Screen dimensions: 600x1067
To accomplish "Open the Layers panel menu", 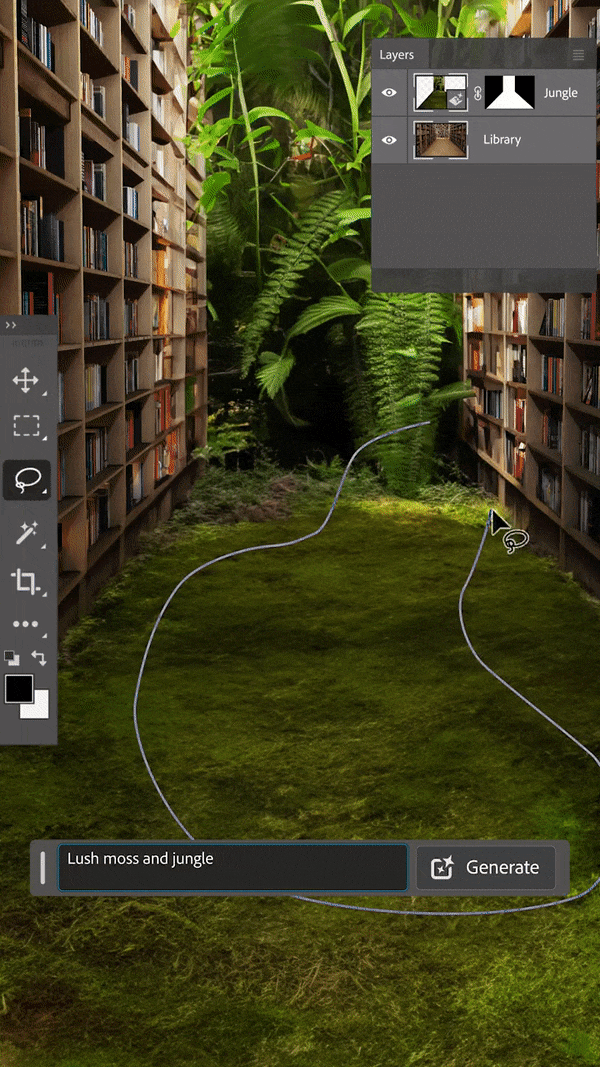I will [x=579, y=55].
